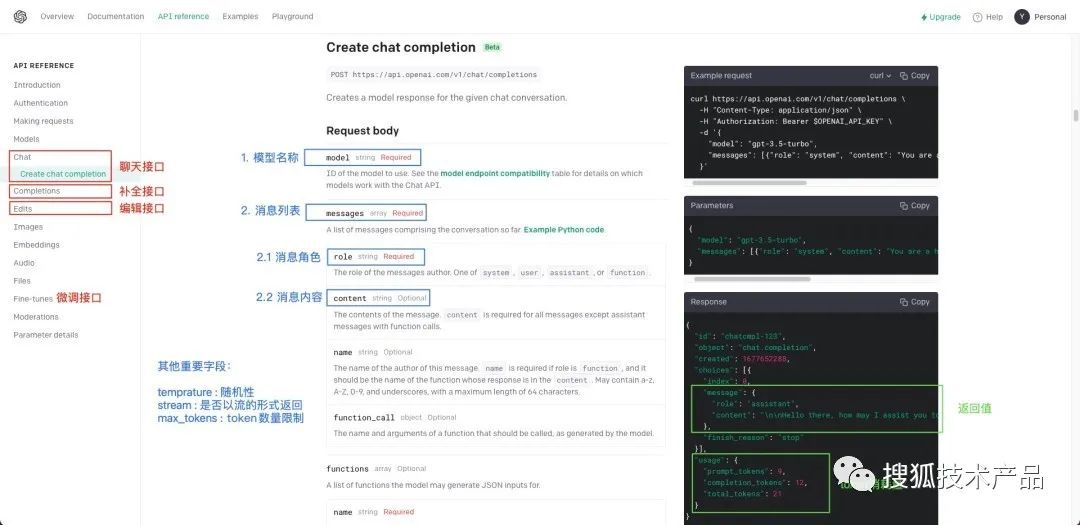Image resolution: width=1080 pixels, height=525 pixels.
Task: Click the functions parameter name
Action: pos(347,469)
